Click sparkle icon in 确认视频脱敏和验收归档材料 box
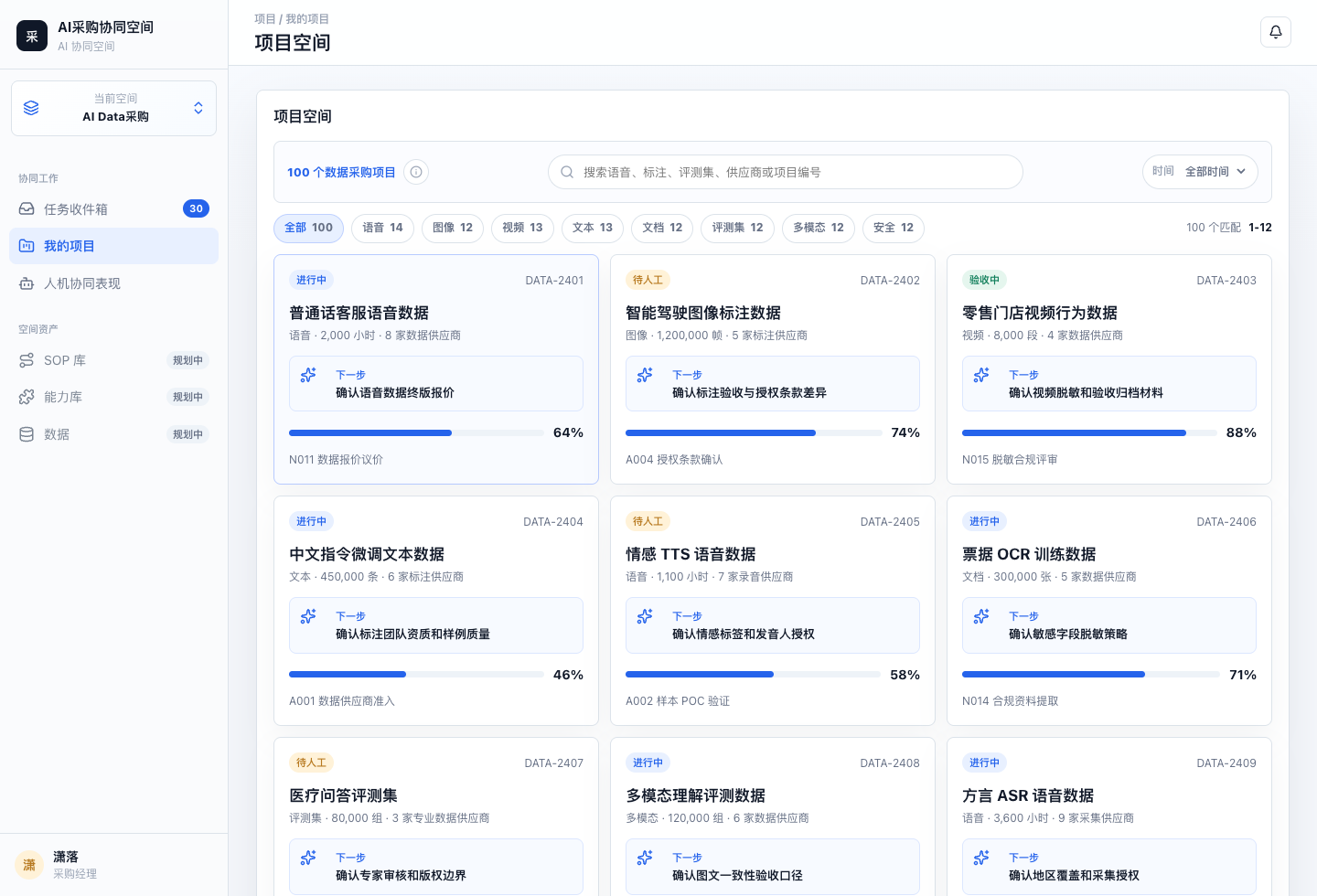Image resolution: width=1317 pixels, height=896 pixels. 981,375
